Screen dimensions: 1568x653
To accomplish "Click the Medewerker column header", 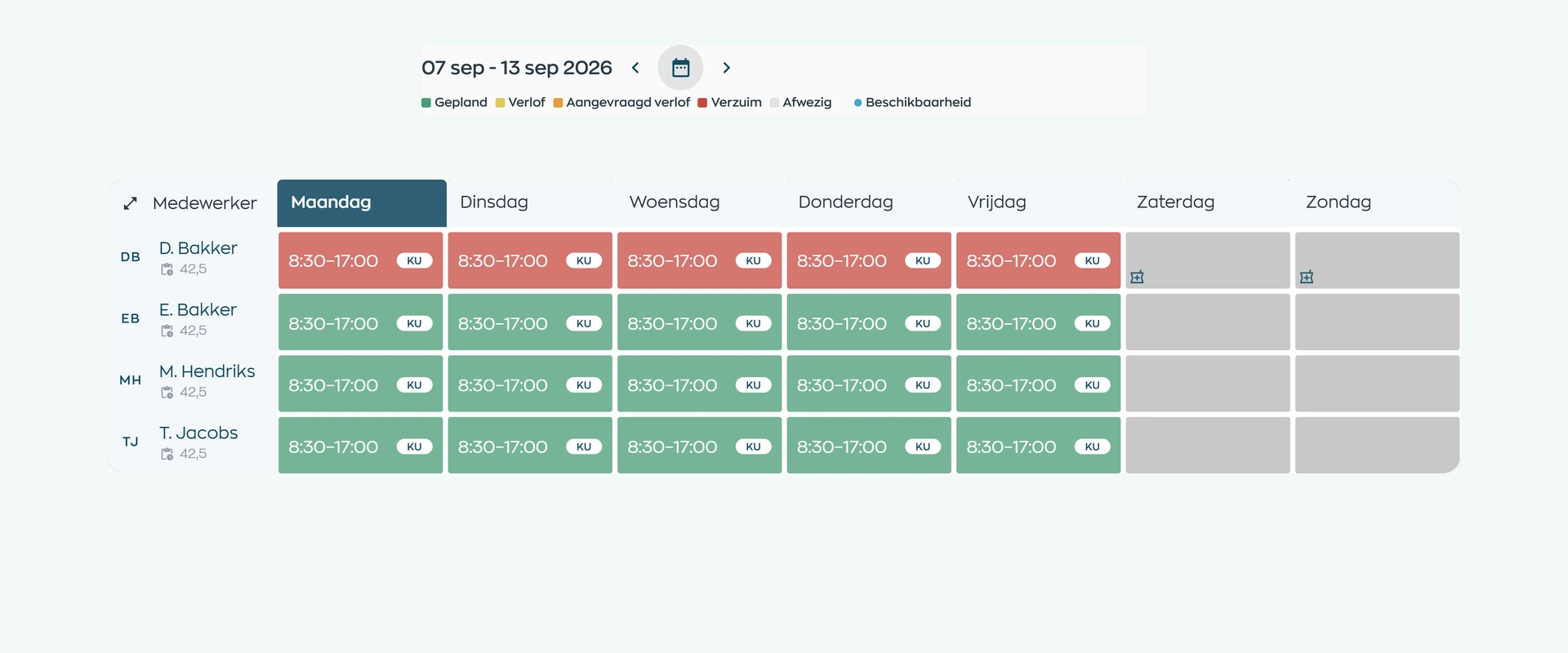I will [204, 203].
